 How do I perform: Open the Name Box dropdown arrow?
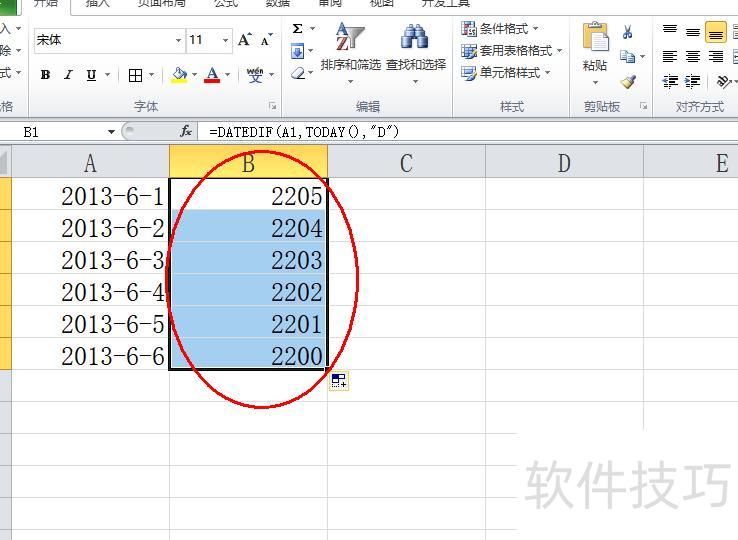[111, 132]
